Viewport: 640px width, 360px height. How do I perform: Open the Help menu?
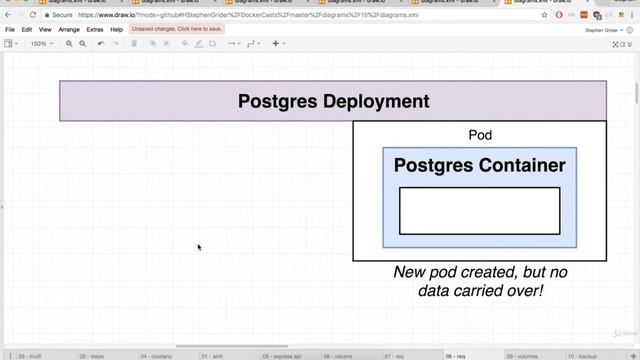coord(116,29)
